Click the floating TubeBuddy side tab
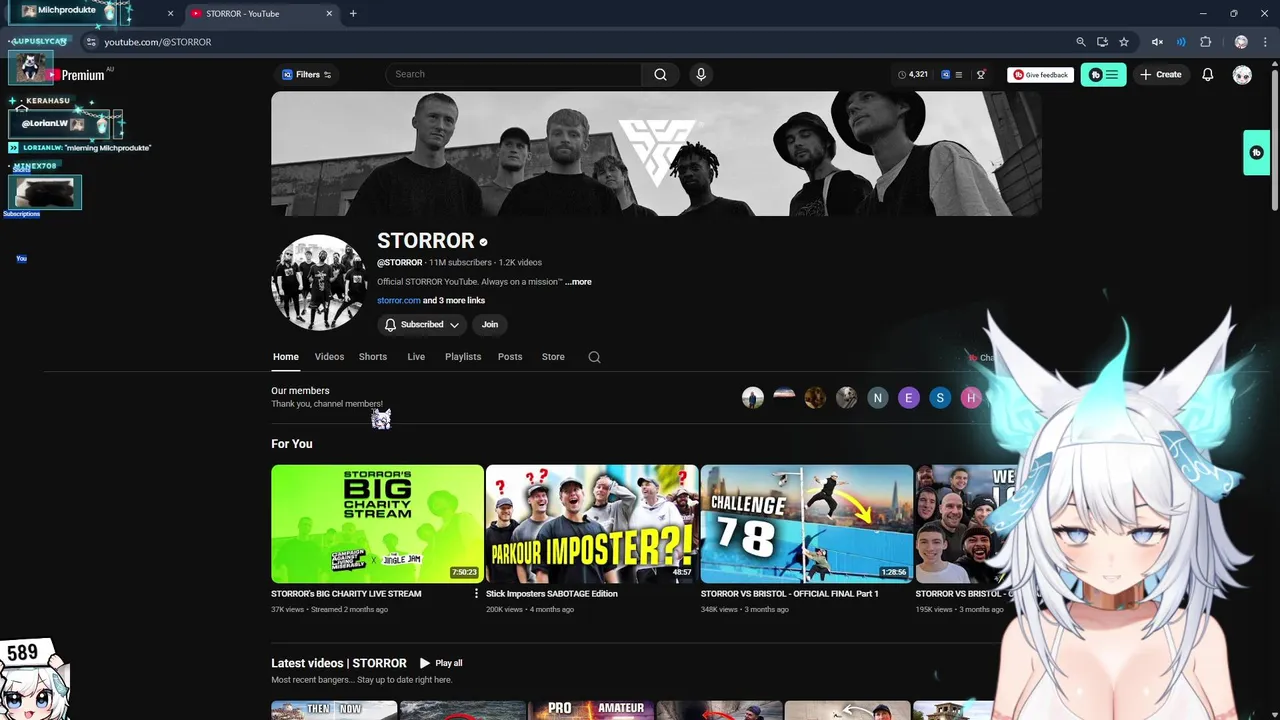1280x720 pixels. click(1256, 153)
